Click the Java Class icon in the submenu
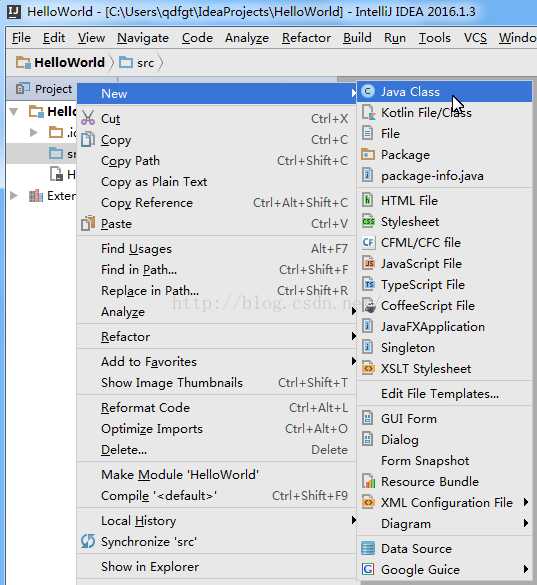 [x=368, y=91]
